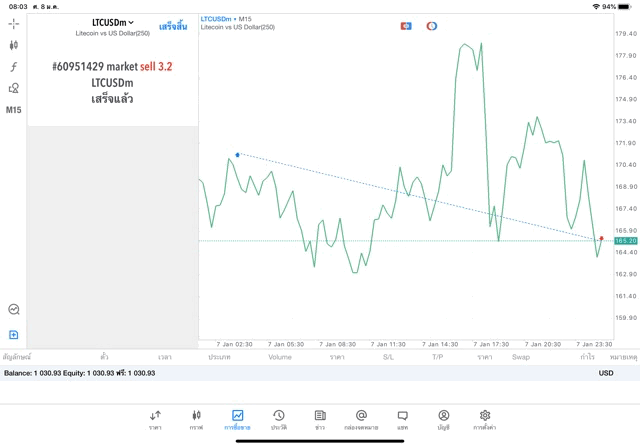
Task: Click the เวลา (Time) column header
Action: click(164, 357)
